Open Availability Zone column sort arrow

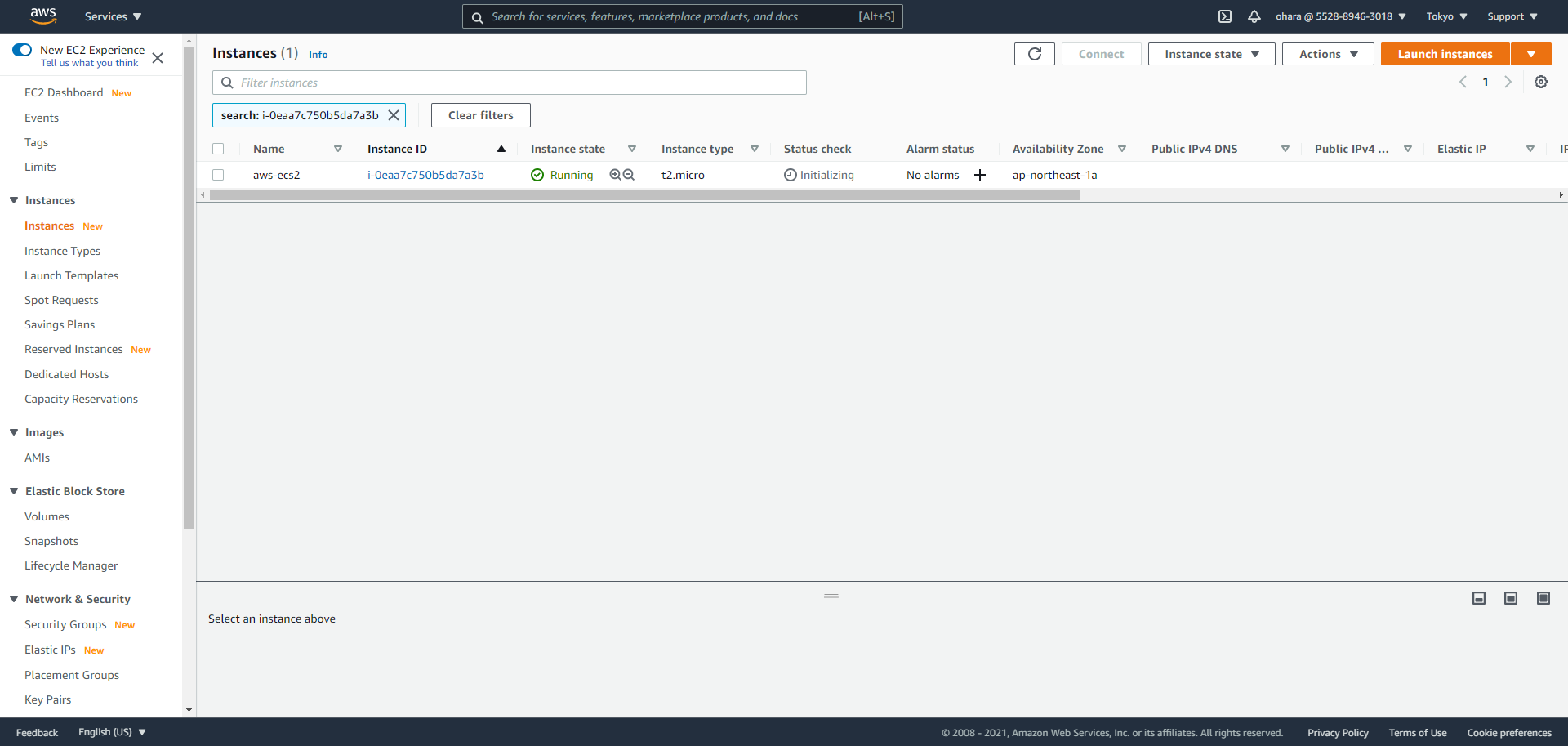tap(1122, 149)
